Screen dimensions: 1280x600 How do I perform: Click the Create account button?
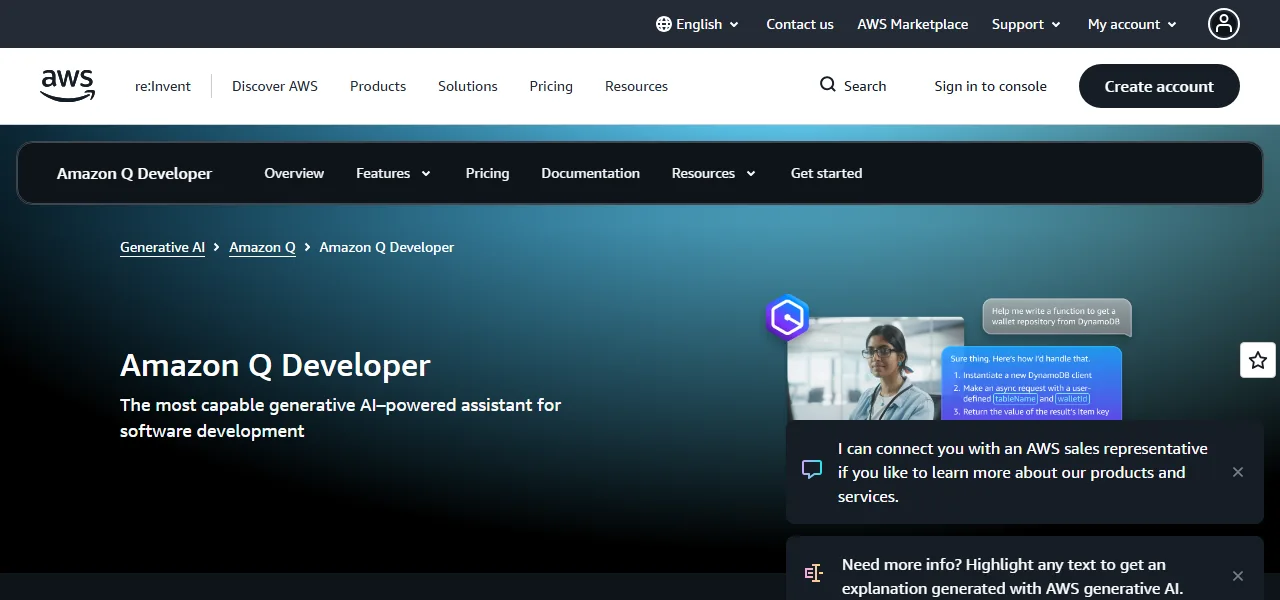[x=1159, y=86]
